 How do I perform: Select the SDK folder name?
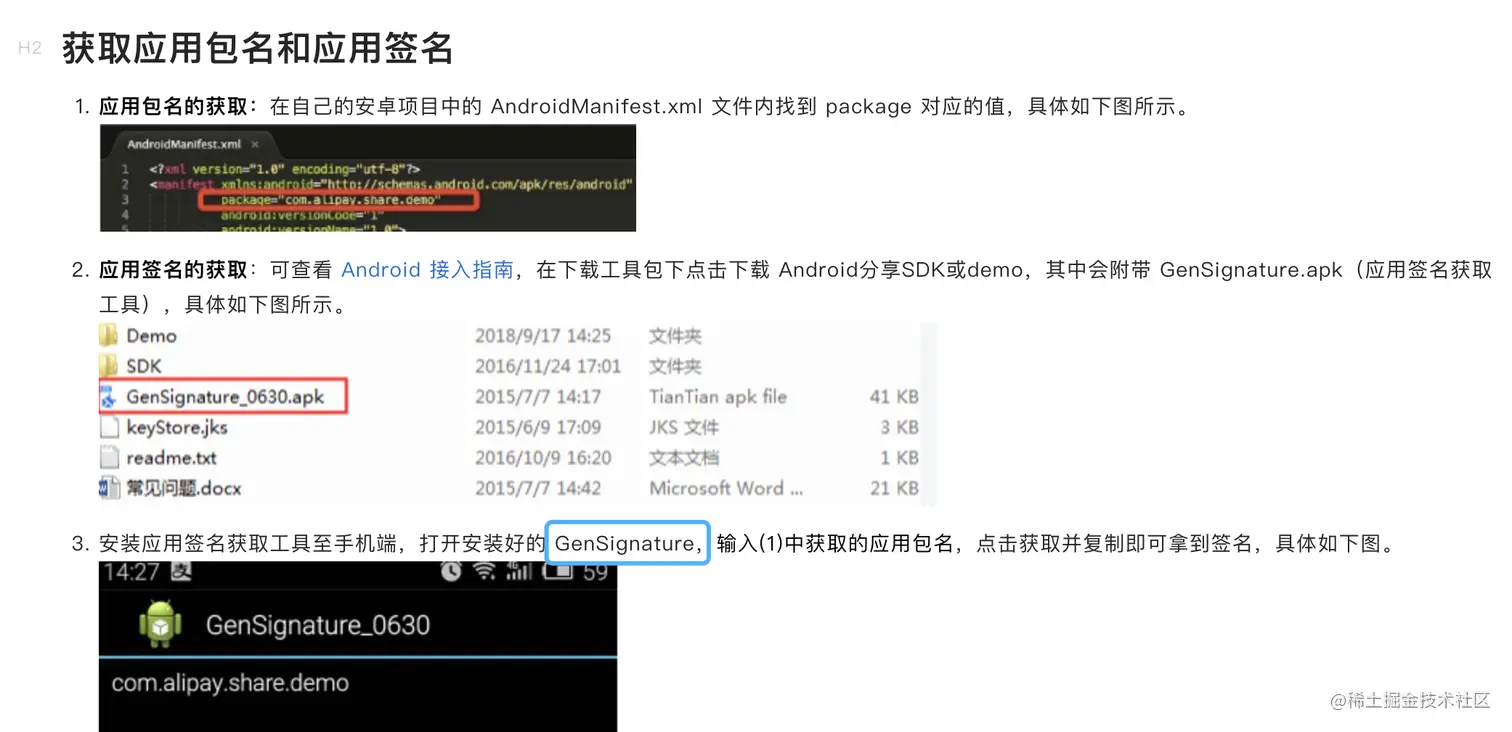click(143, 366)
